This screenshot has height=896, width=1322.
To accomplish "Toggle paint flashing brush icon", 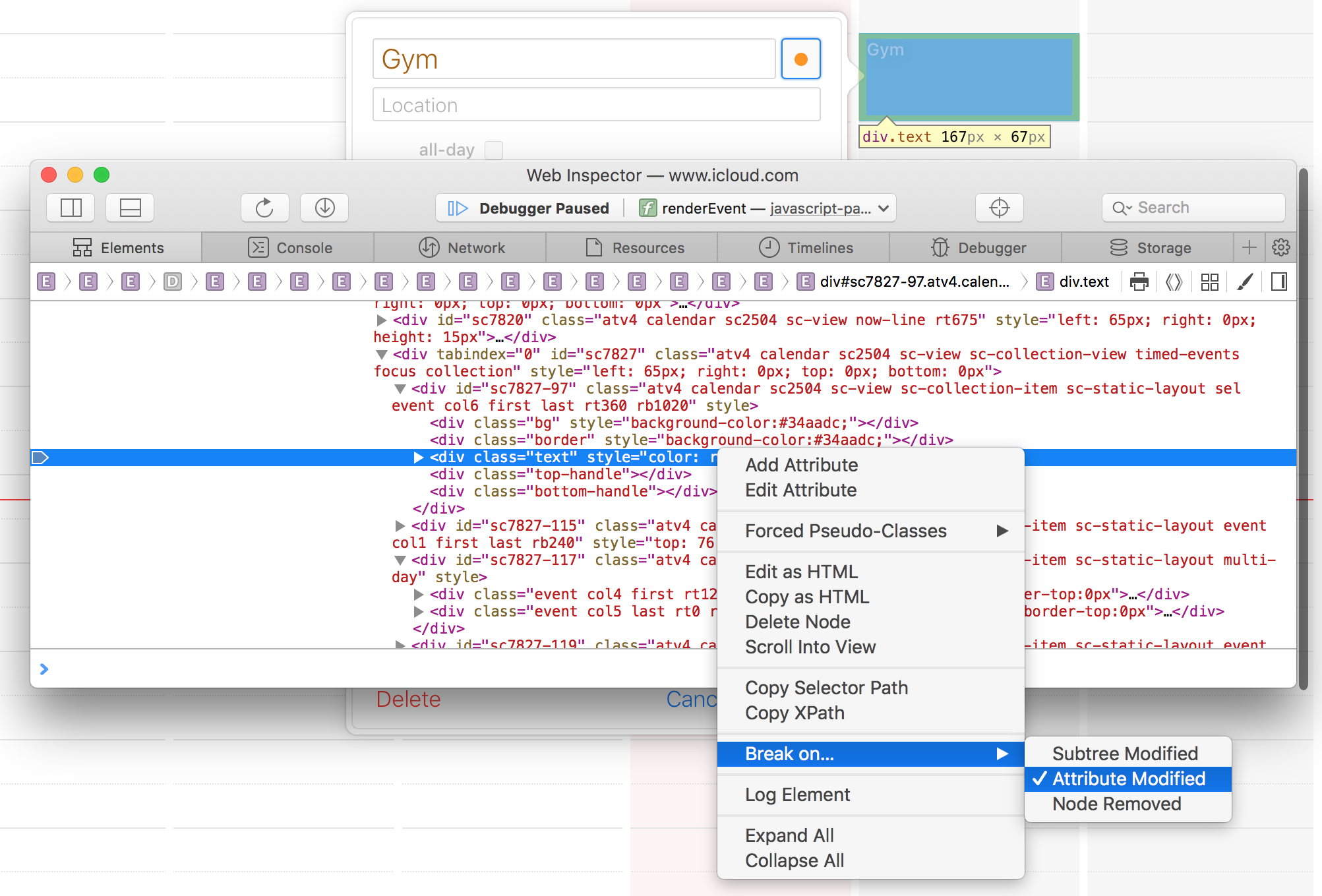I will click(x=1244, y=282).
